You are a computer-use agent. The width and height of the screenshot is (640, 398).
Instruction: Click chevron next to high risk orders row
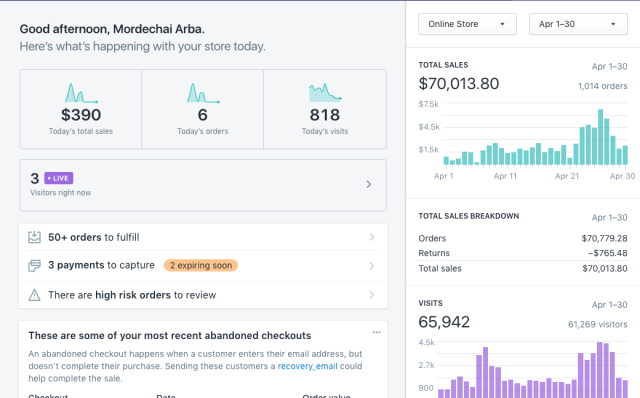pos(371,295)
